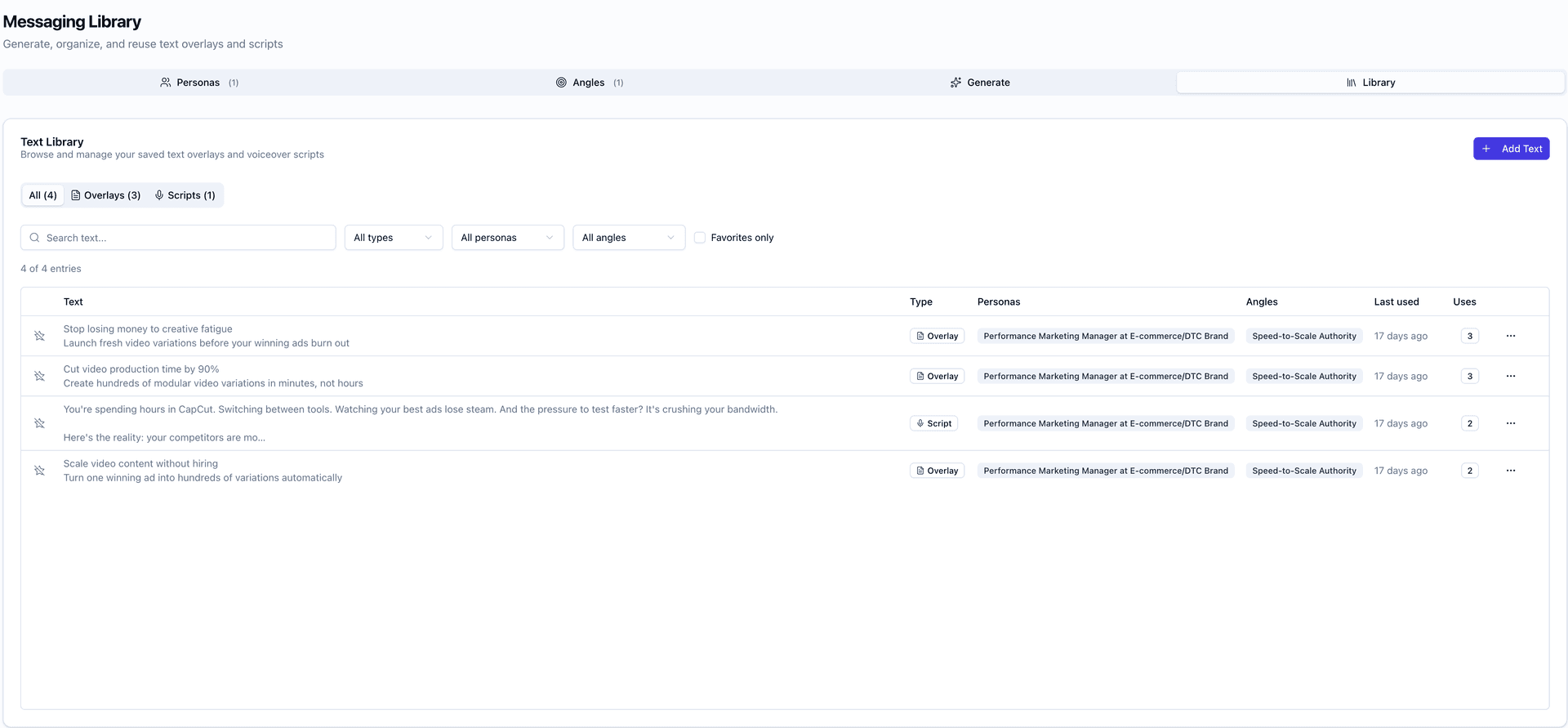Filter by Overlays (3)

click(x=106, y=195)
